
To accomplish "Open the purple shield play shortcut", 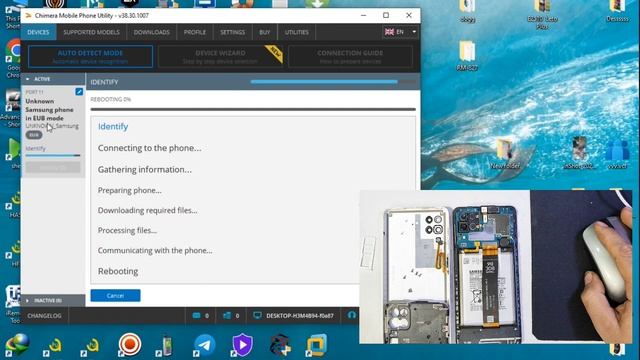I will [242, 345].
